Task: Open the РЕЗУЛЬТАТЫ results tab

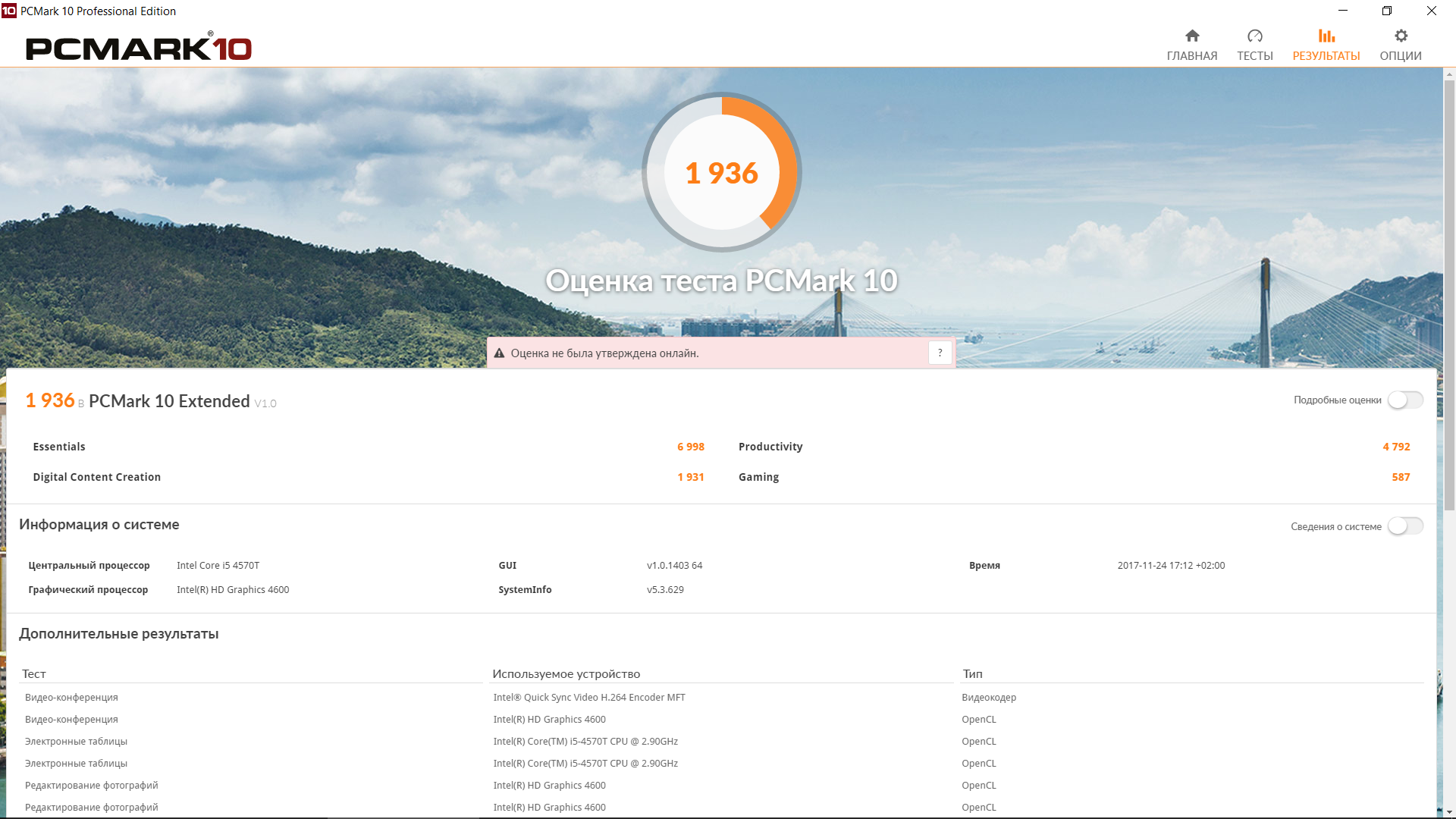Action: coord(1326,45)
